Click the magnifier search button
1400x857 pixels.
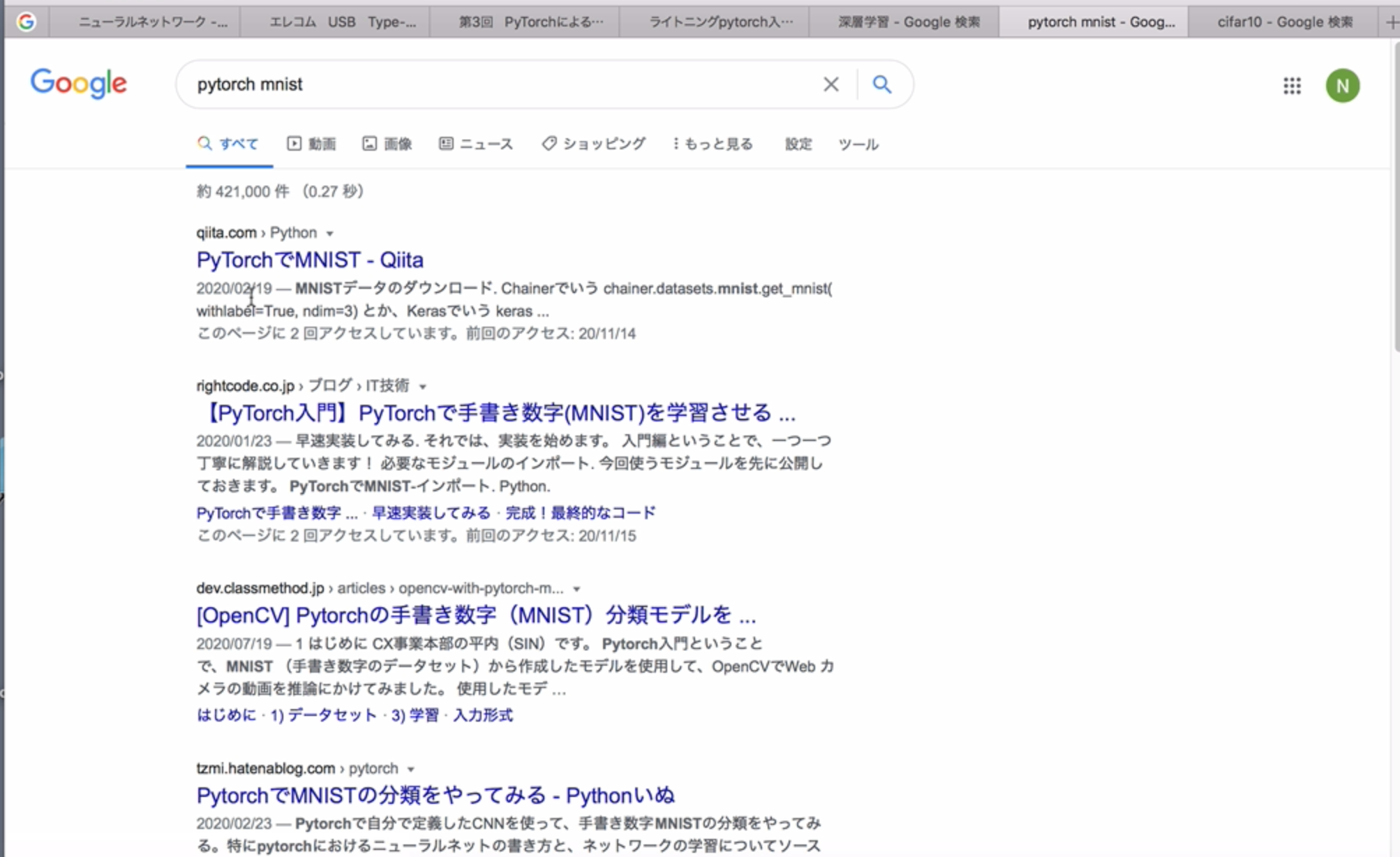point(882,84)
